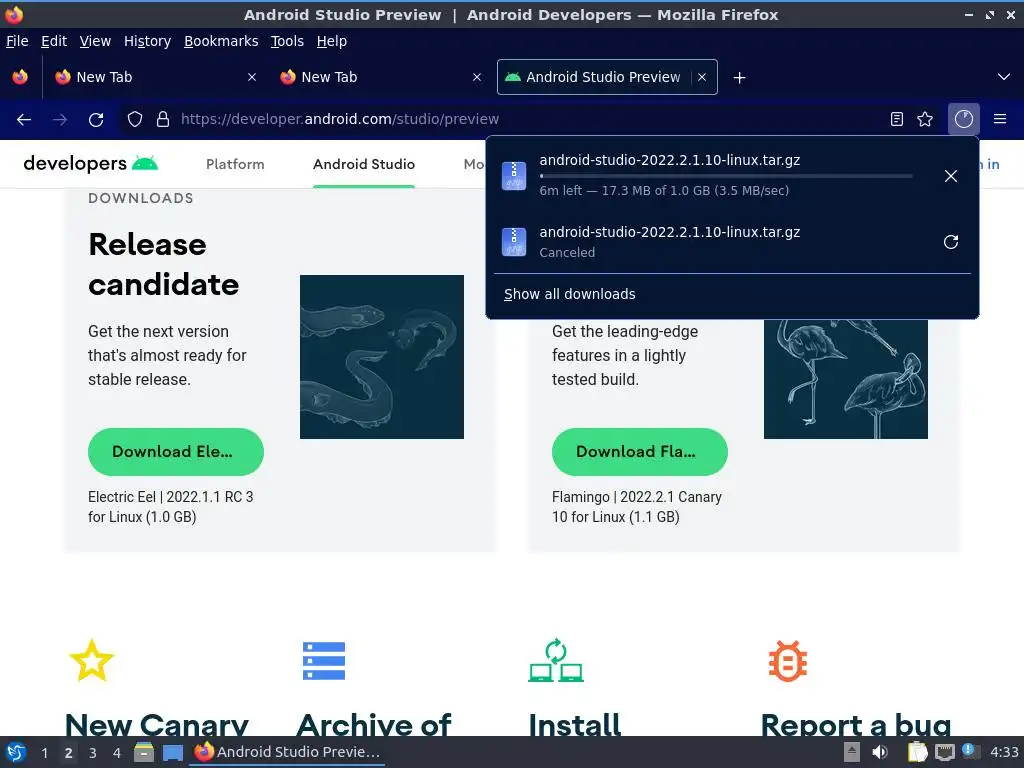Click Download Electric Eel button
The width and height of the screenshot is (1024, 768).
[176, 452]
